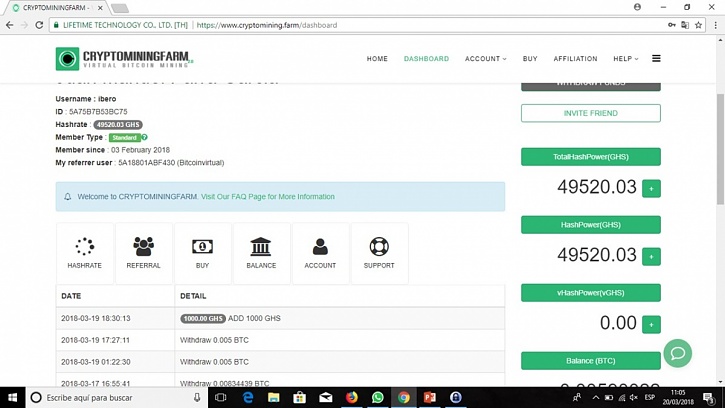
Task: Open the Balance tile
Action: point(261,252)
